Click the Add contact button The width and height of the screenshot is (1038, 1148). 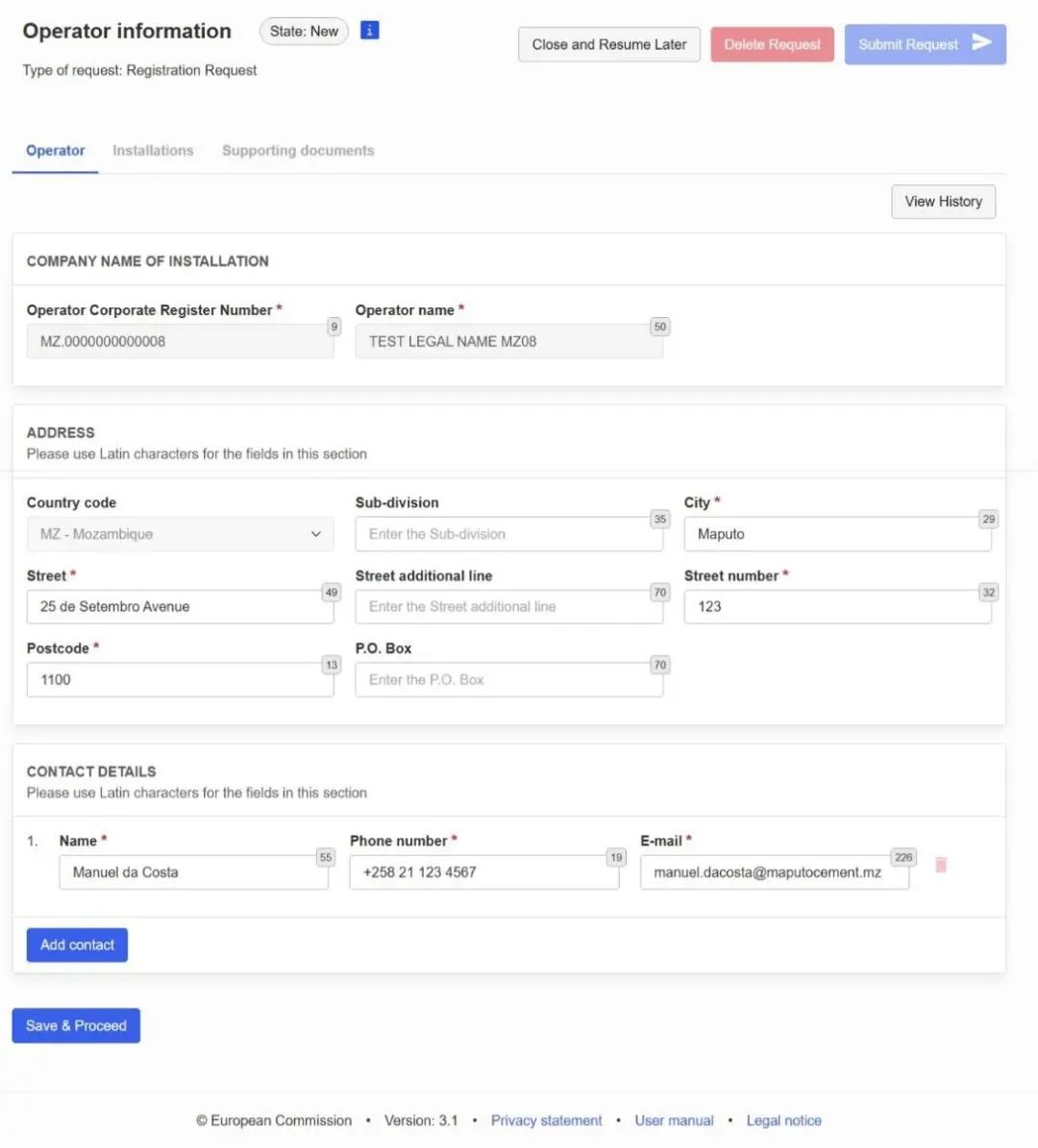pyautogui.click(x=77, y=945)
